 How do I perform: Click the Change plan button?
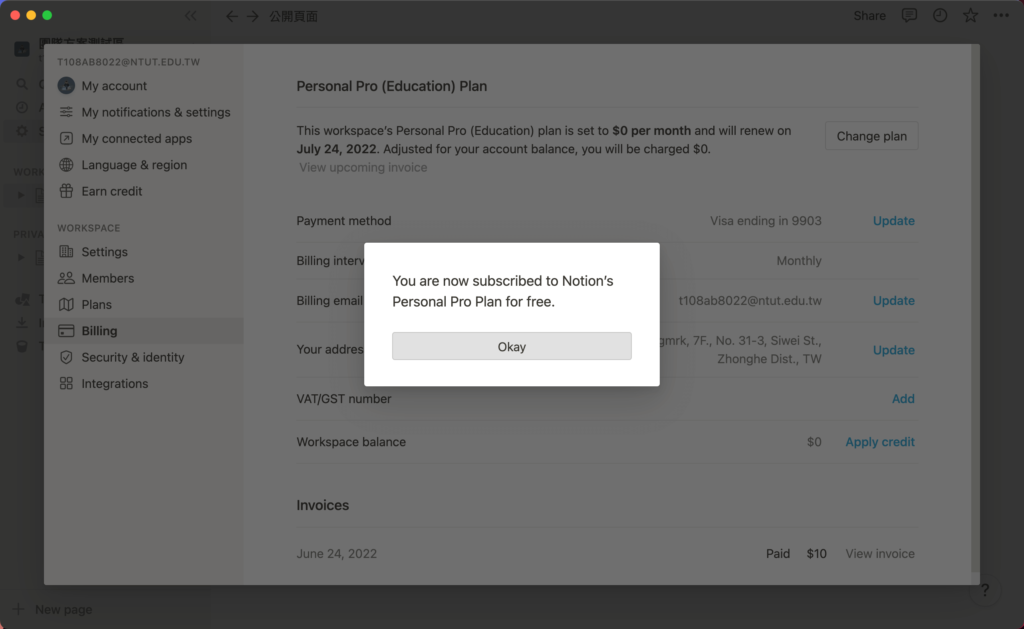(871, 136)
